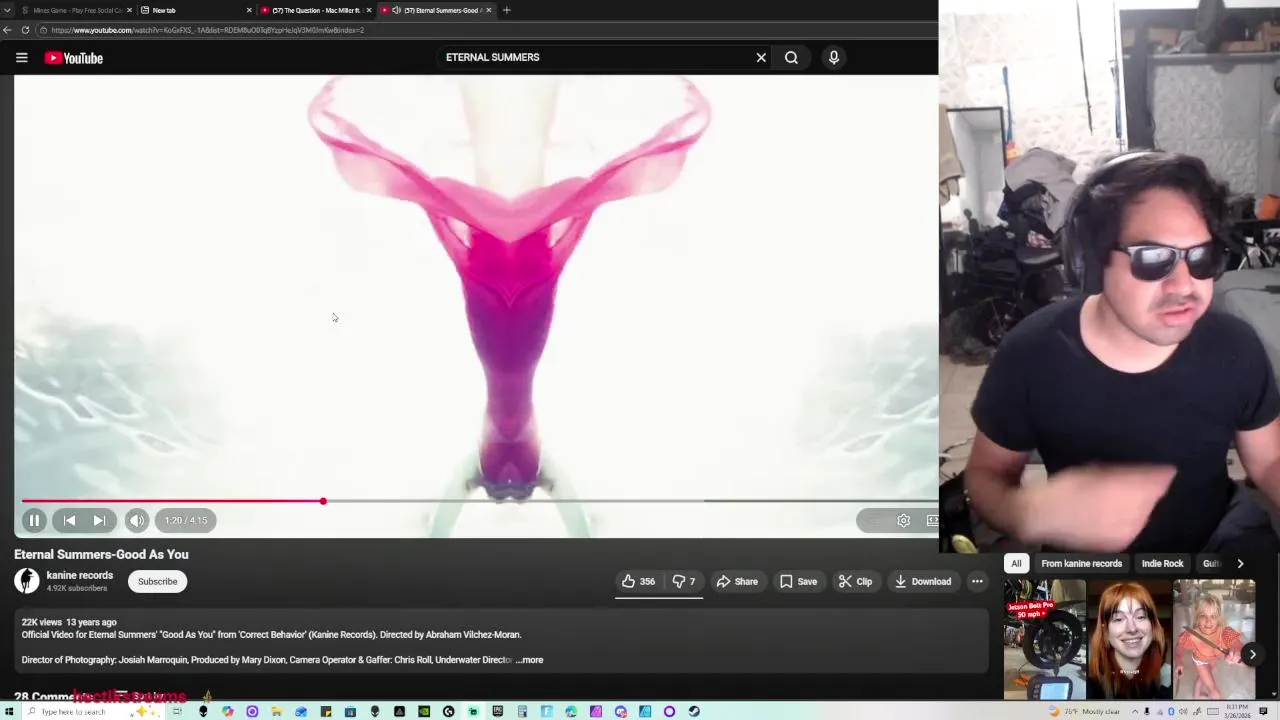
Task: Expand the browser tab search dropdown
Action: point(8,10)
